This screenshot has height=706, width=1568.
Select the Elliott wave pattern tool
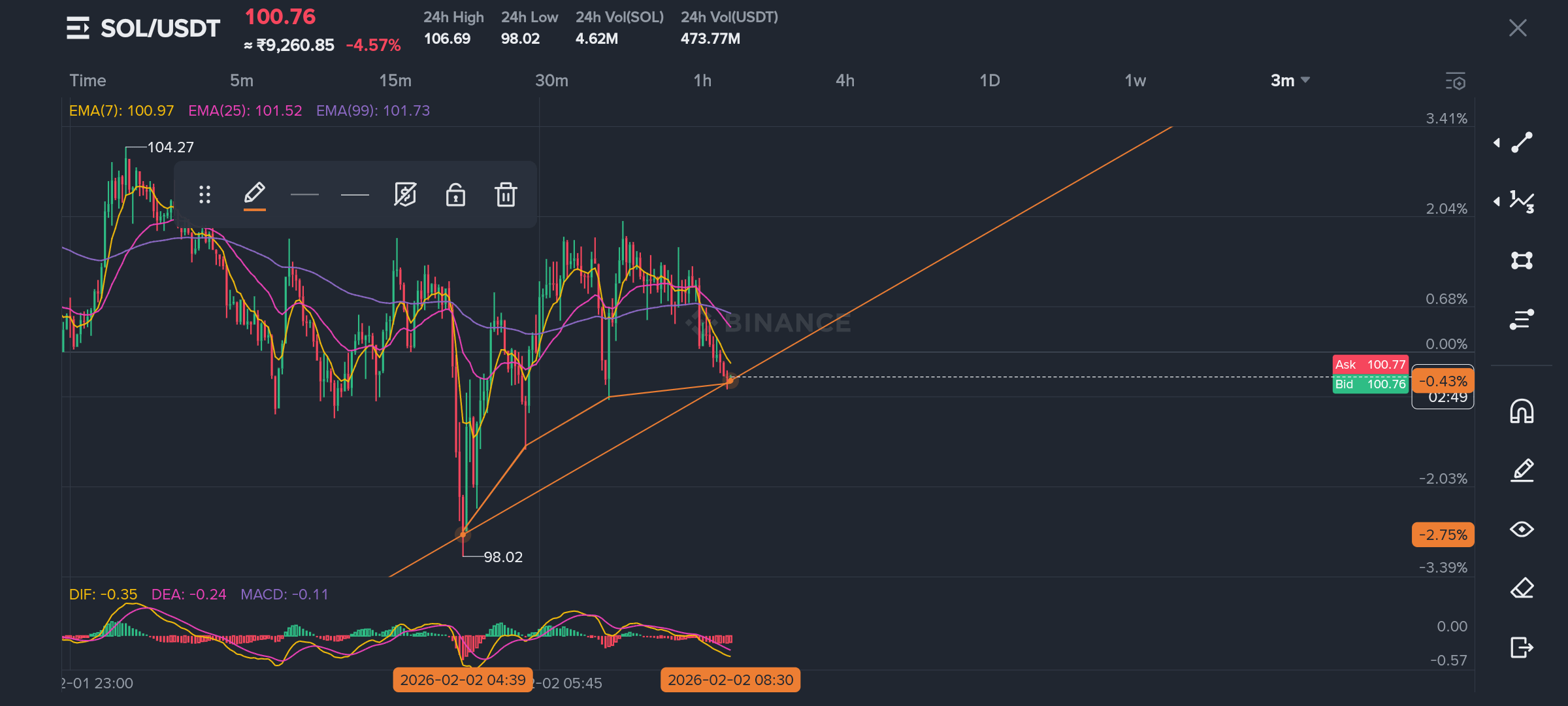pyautogui.click(x=1522, y=201)
